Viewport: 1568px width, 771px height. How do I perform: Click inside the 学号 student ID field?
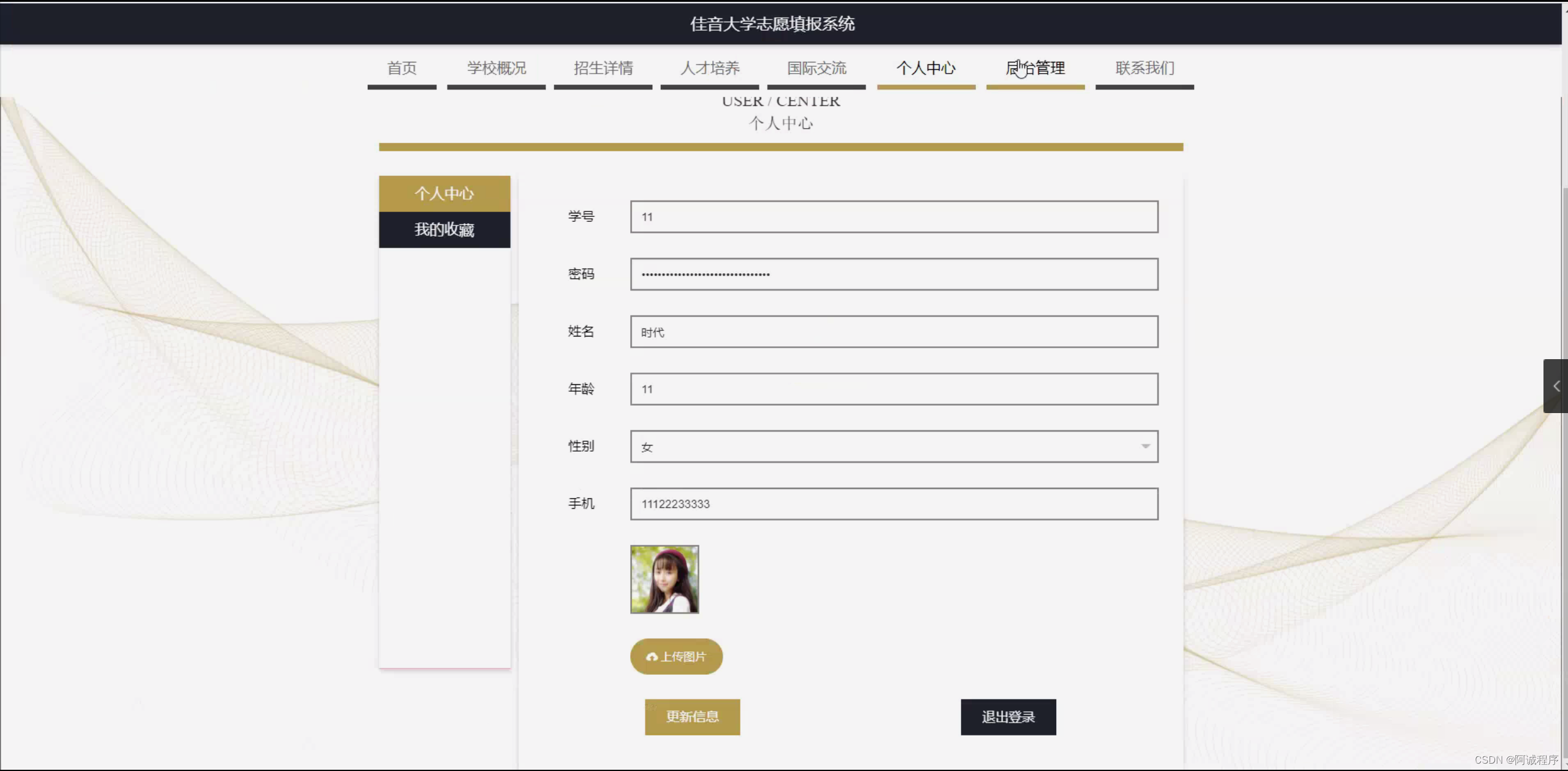(x=892, y=216)
